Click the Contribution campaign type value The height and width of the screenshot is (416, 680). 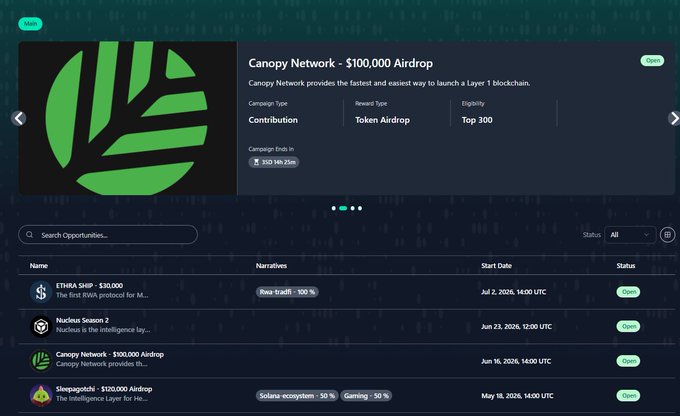pos(273,120)
